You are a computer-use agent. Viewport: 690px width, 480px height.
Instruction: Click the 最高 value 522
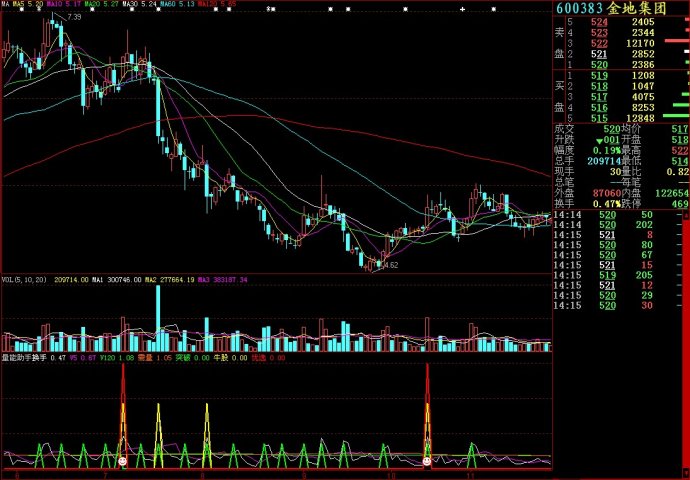pyautogui.click(x=680, y=151)
